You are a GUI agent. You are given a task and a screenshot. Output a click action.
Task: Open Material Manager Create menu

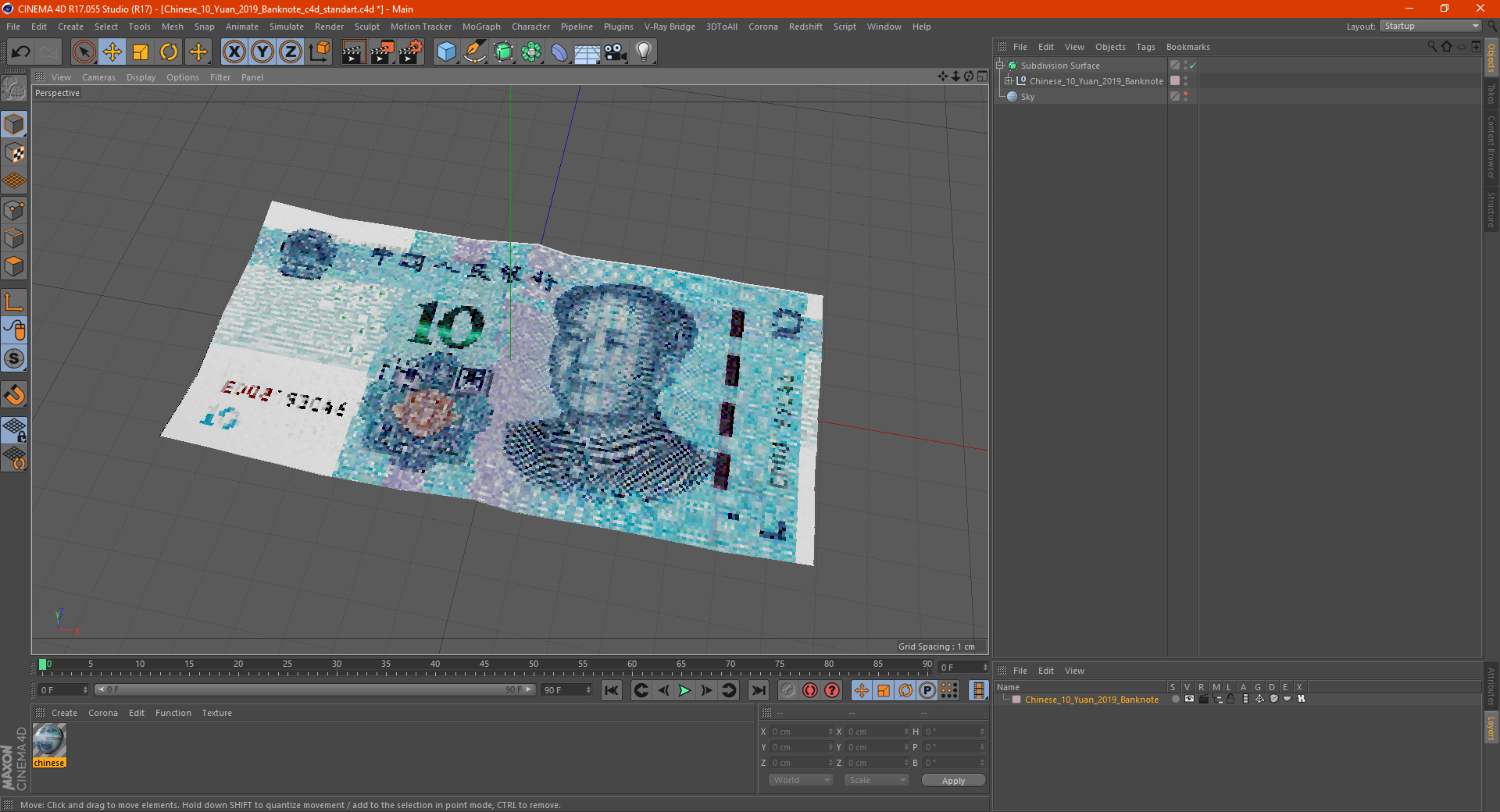(64, 713)
